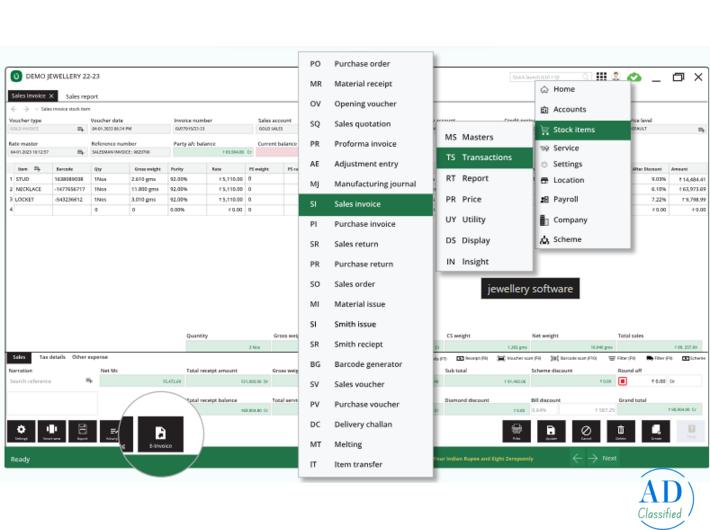The height and width of the screenshot is (530, 710).
Task: Select Scheme in main menu
Action: (583, 239)
